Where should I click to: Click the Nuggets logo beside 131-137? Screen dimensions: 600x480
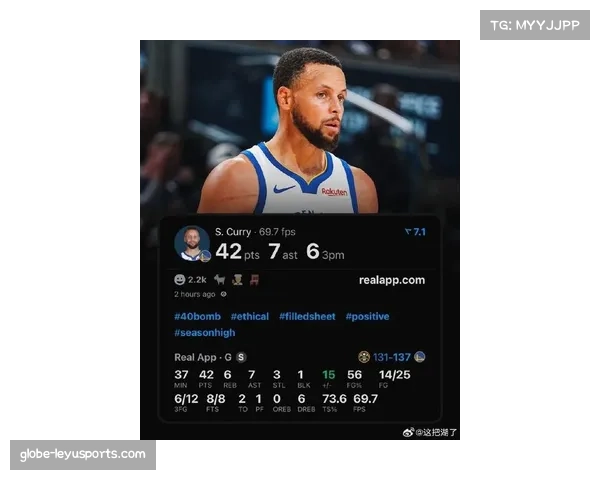364,357
